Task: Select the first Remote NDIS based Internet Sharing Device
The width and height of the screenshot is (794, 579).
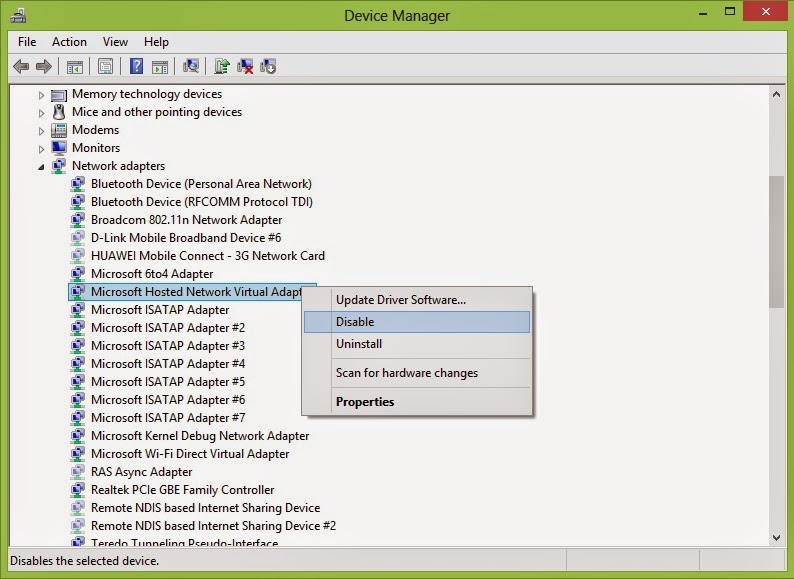Action: click(x=206, y=508)
